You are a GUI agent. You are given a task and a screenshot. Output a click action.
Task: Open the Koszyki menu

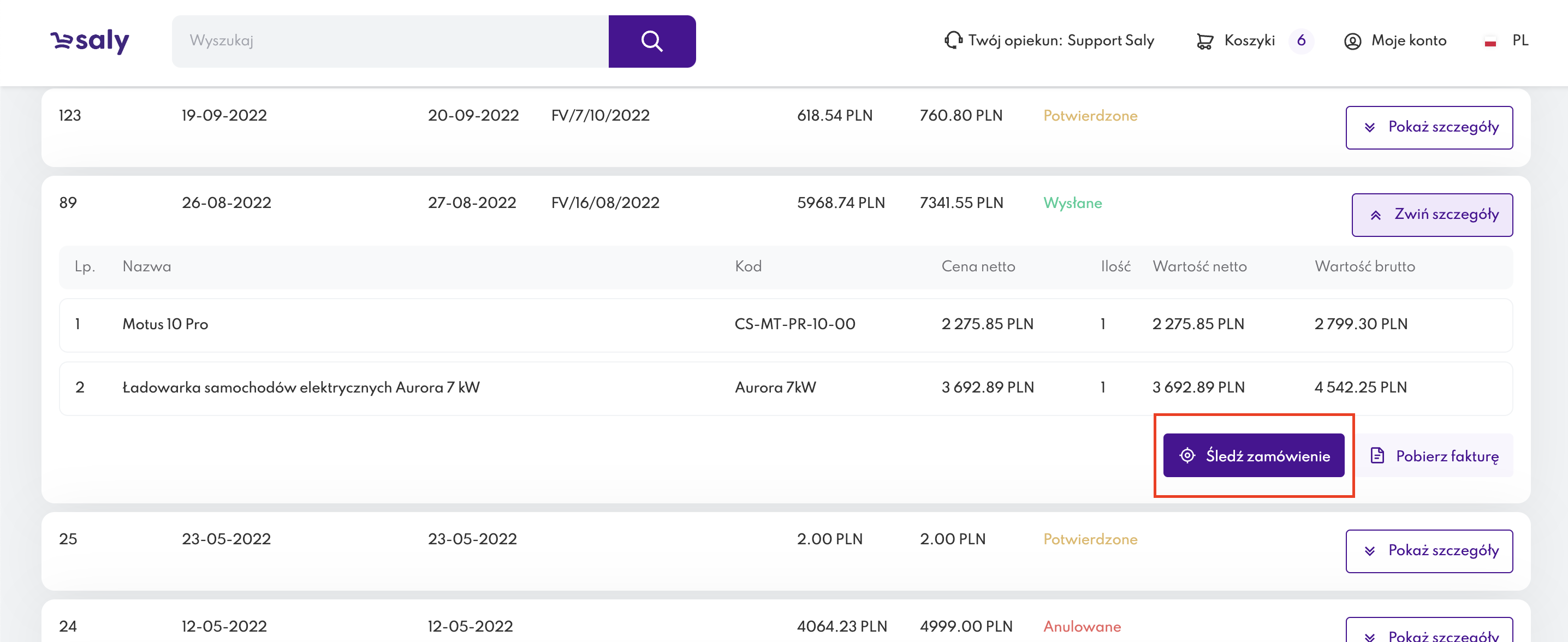click(x=1249, y=41)
